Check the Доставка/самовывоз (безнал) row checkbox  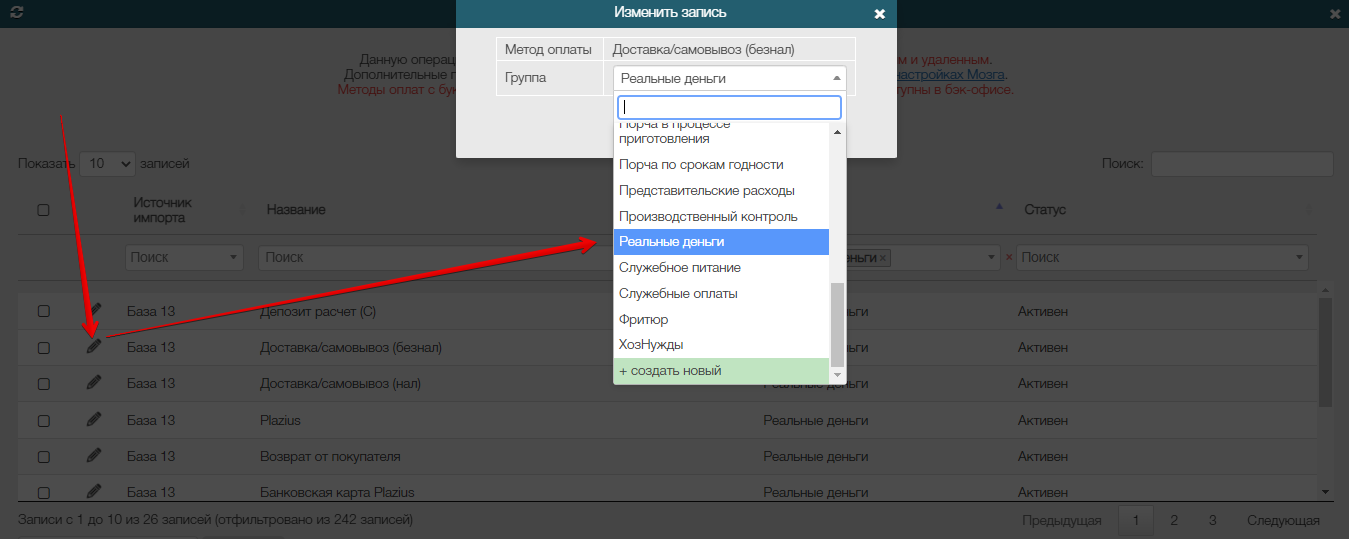coord(43,348)
